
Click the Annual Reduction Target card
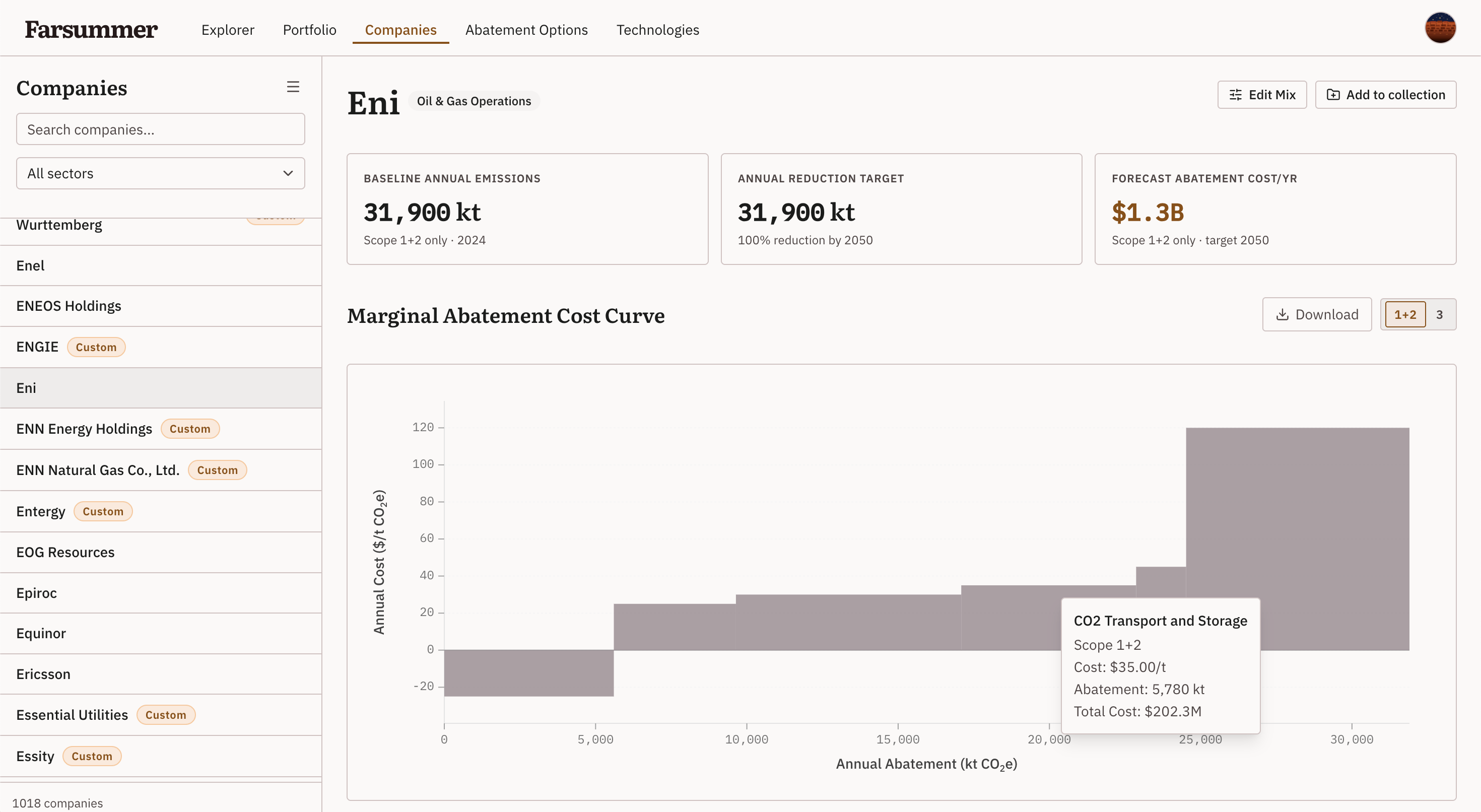901,209
